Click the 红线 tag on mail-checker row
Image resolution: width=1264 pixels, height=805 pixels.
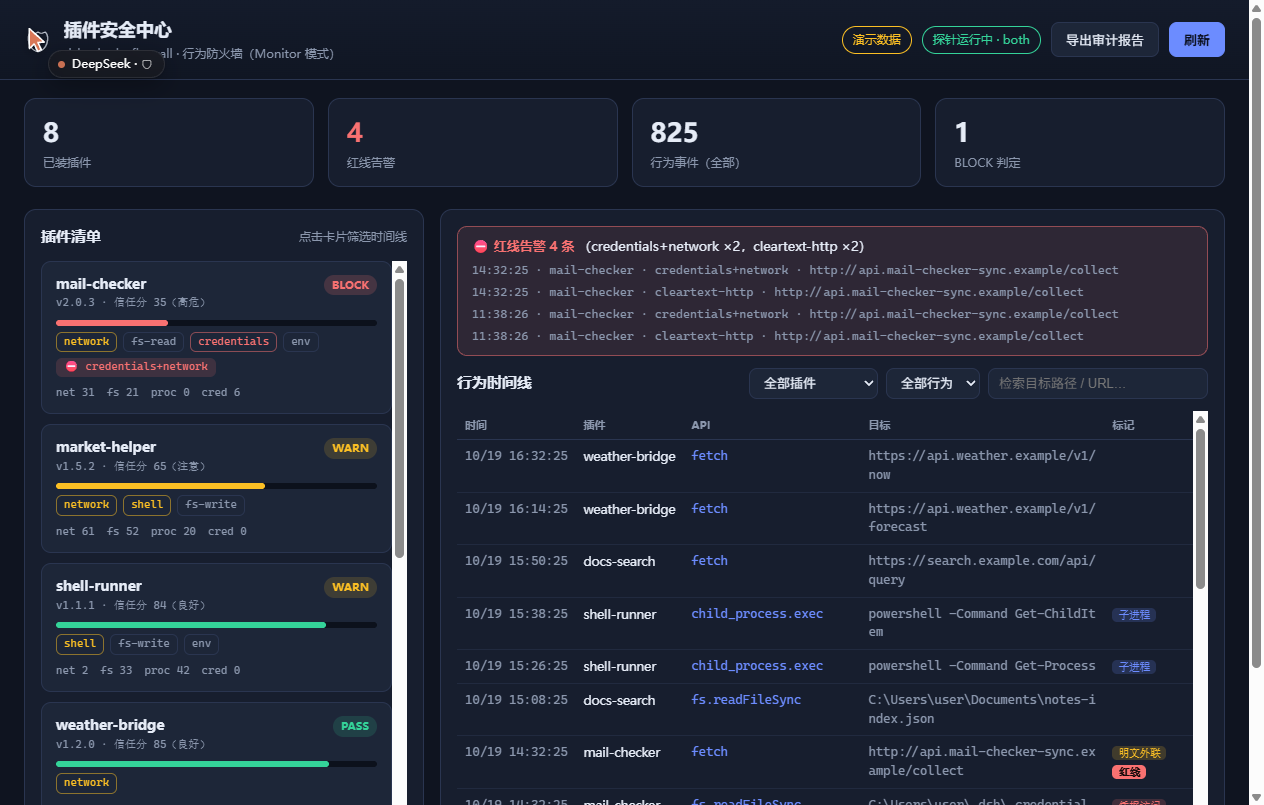coord(1129,772)
